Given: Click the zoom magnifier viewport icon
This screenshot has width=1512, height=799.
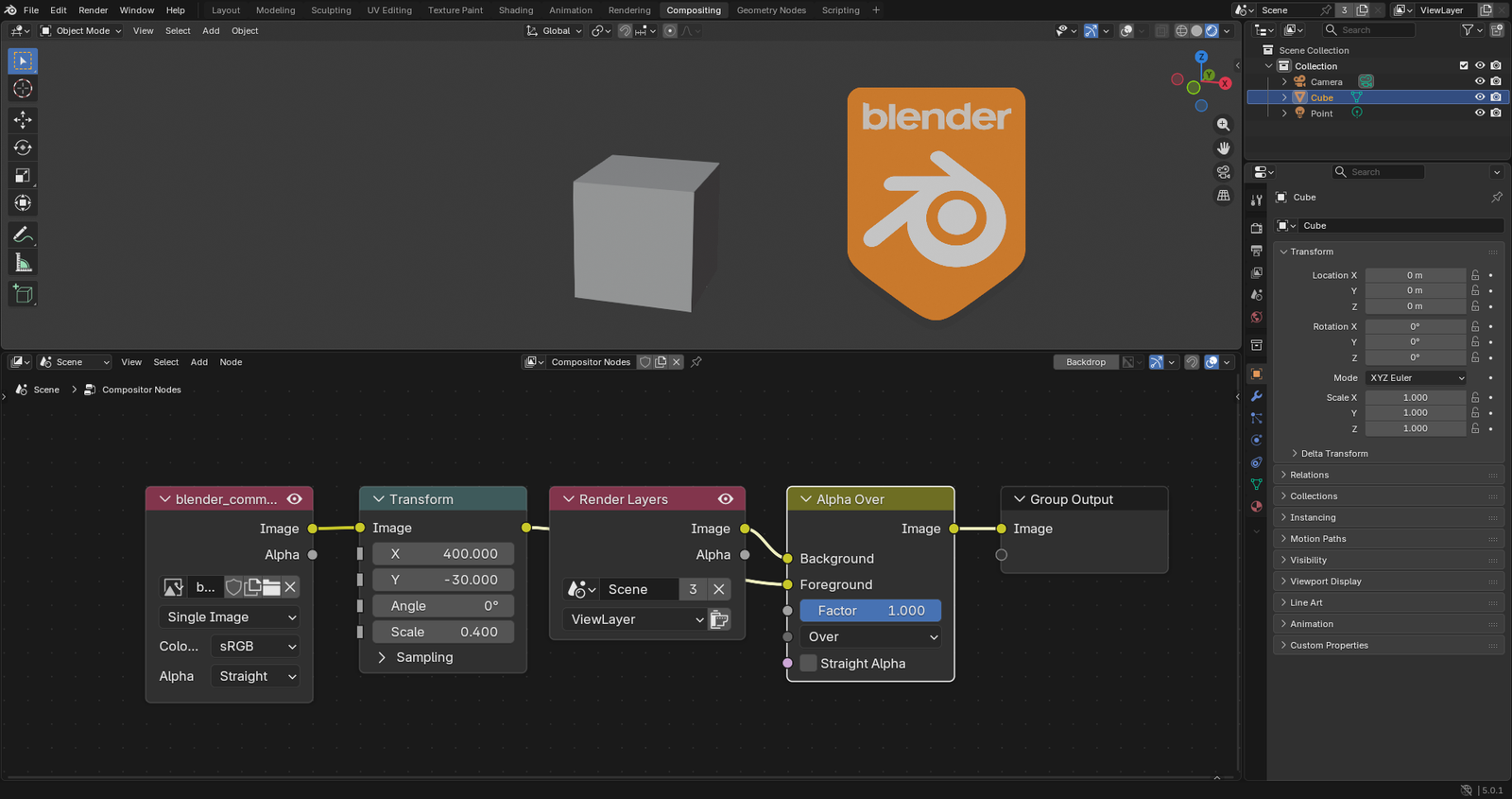Looking at the screenshot, I should [x=1224, y=125].
